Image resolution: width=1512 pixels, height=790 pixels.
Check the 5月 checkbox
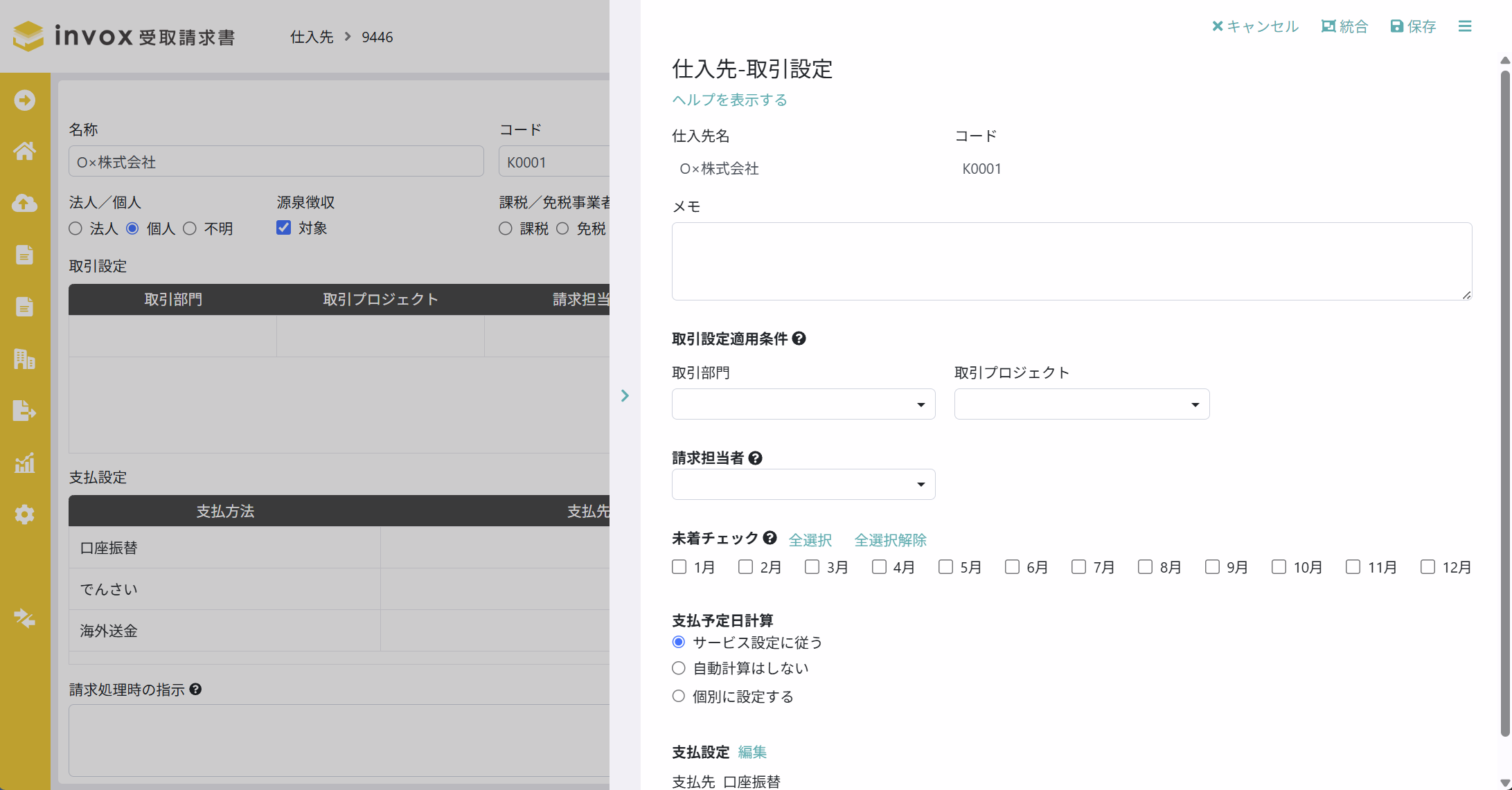click(945, 567)
